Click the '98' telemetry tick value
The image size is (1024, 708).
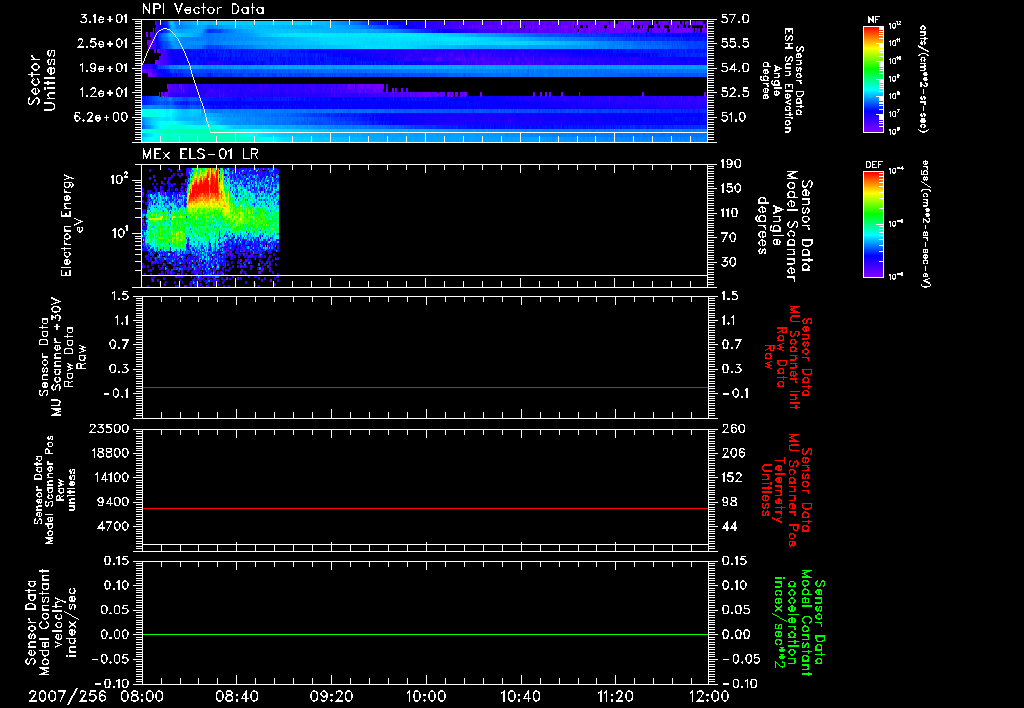[728, 502]
